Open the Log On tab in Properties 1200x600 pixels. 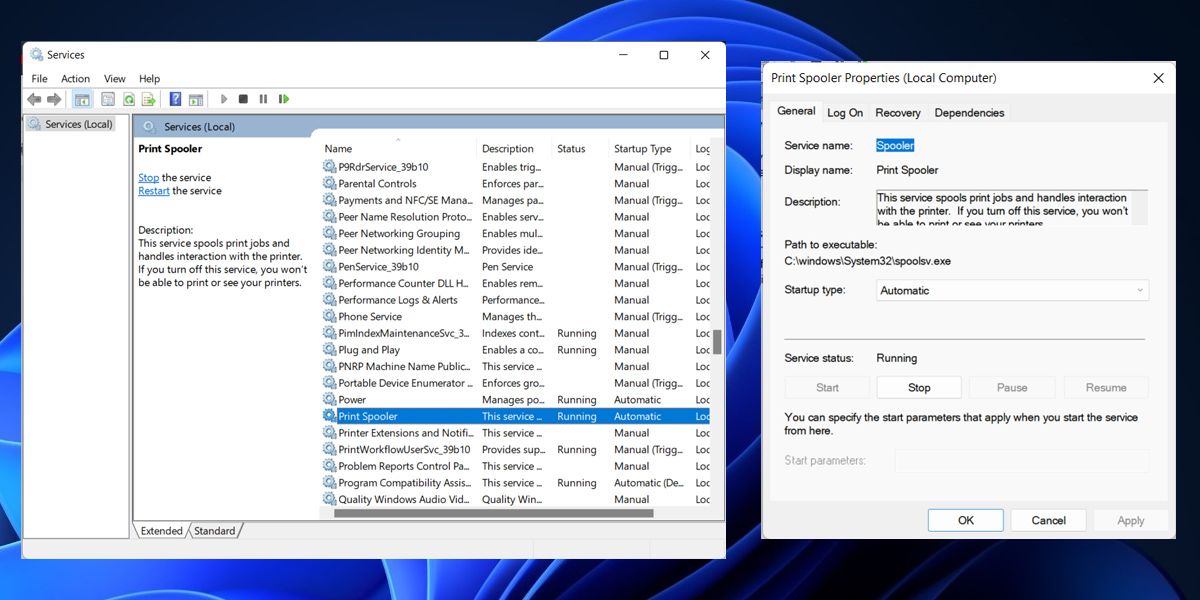[x=845, y=113]
